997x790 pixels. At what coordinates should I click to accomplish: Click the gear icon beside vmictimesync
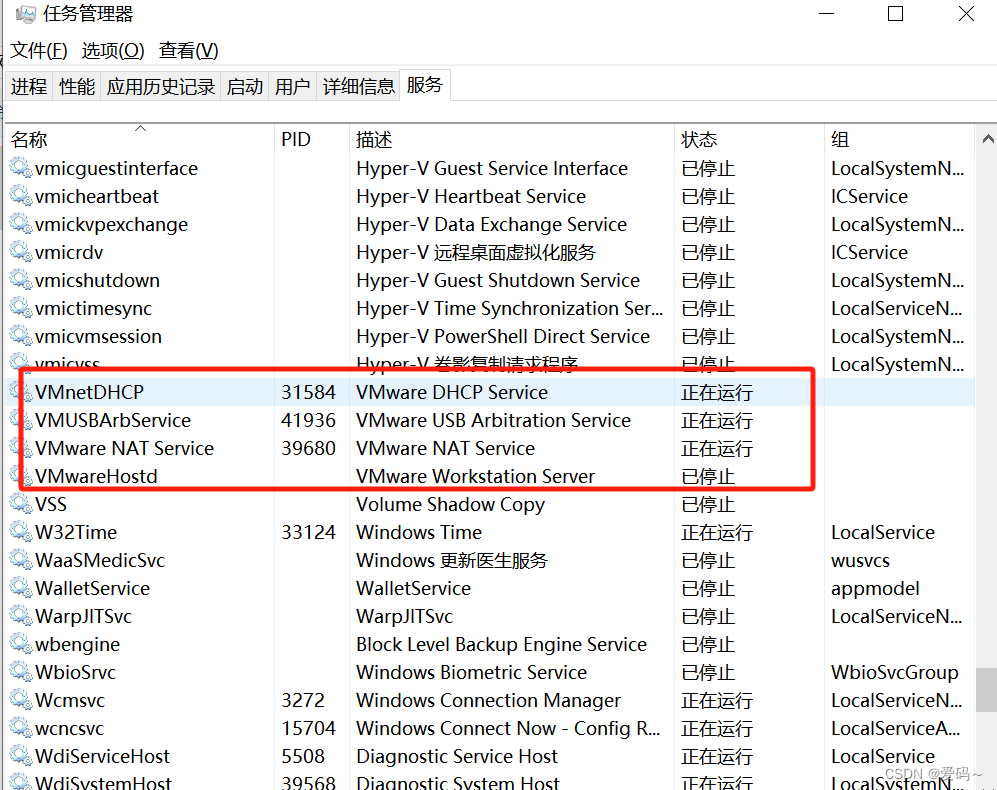20,308
